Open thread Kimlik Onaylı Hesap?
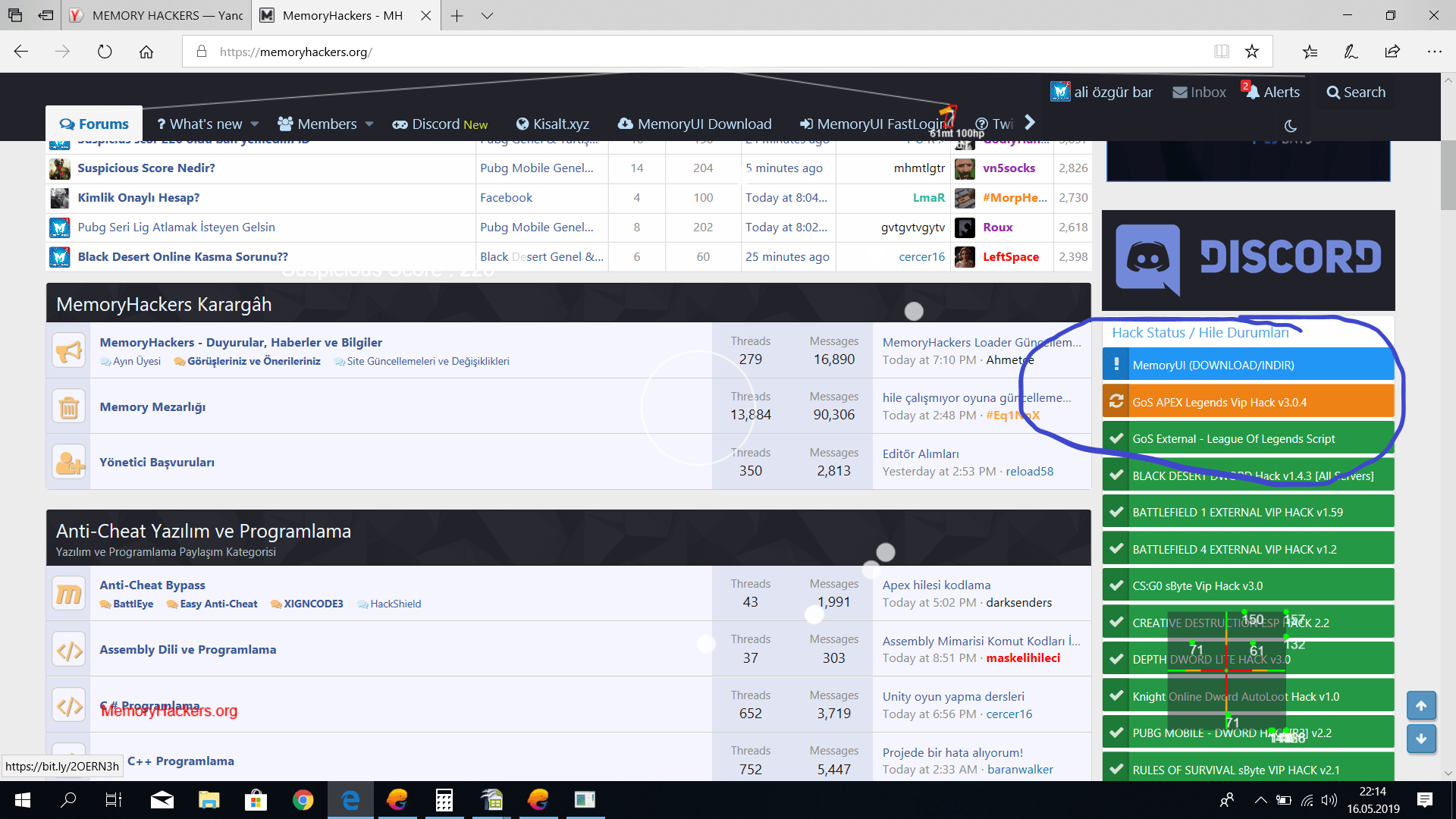Screen dimensions: 1456x819 139,198
